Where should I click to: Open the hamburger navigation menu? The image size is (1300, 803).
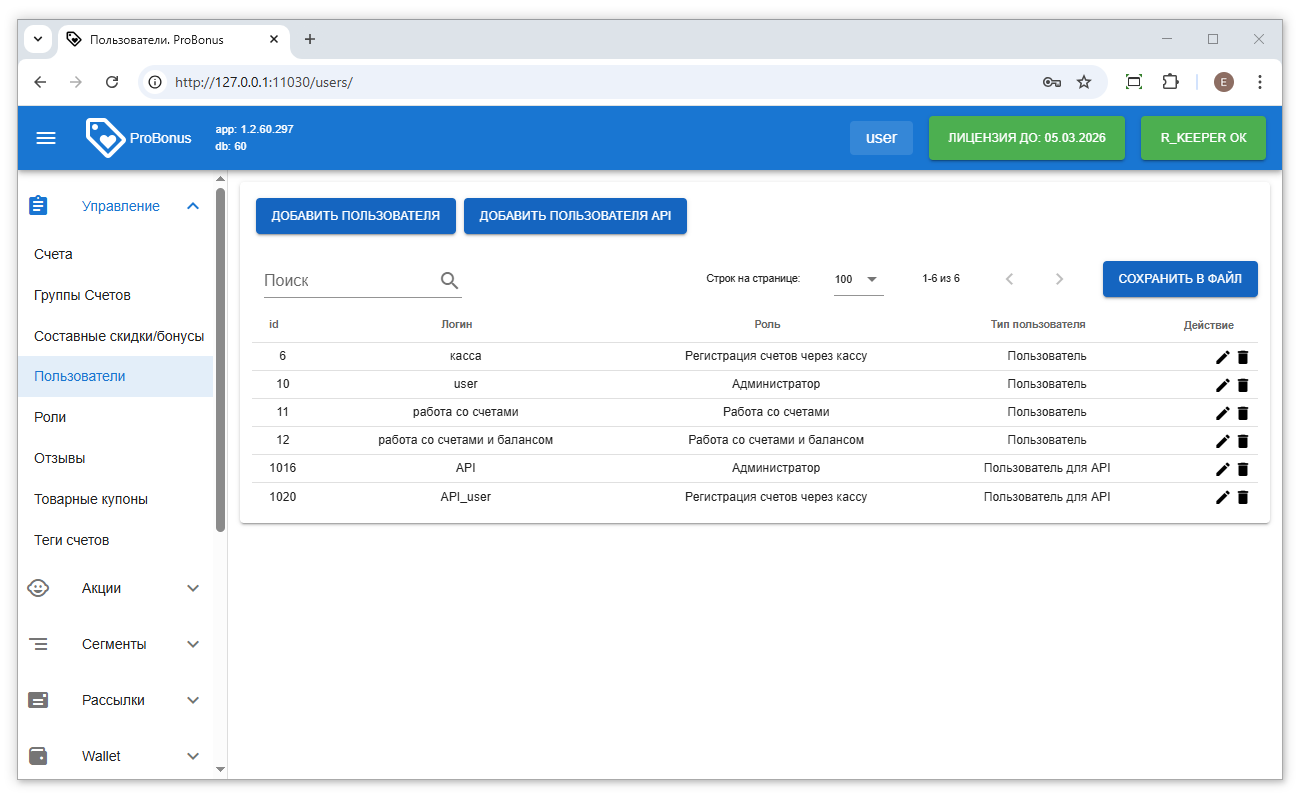click(x=46, y=138)
